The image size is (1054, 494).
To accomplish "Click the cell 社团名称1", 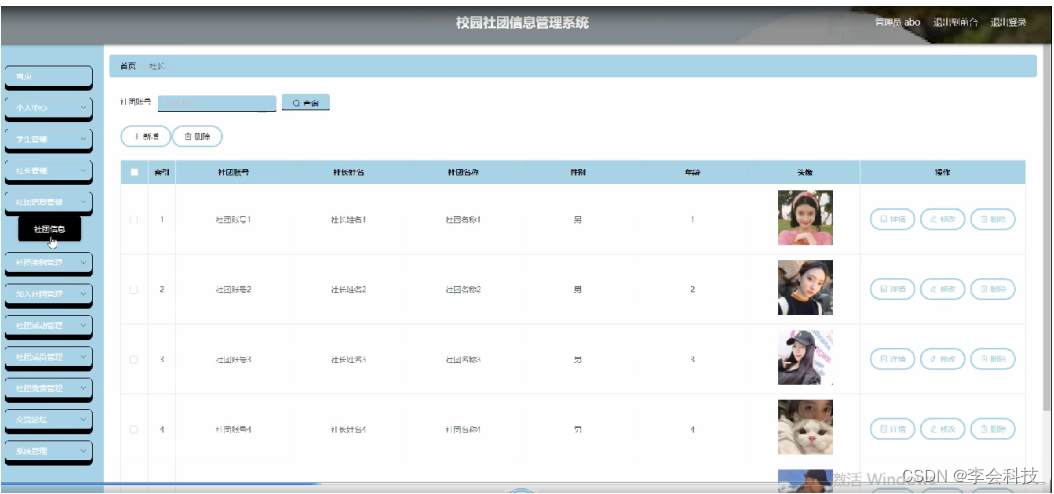I will click(x=463, y=220).
